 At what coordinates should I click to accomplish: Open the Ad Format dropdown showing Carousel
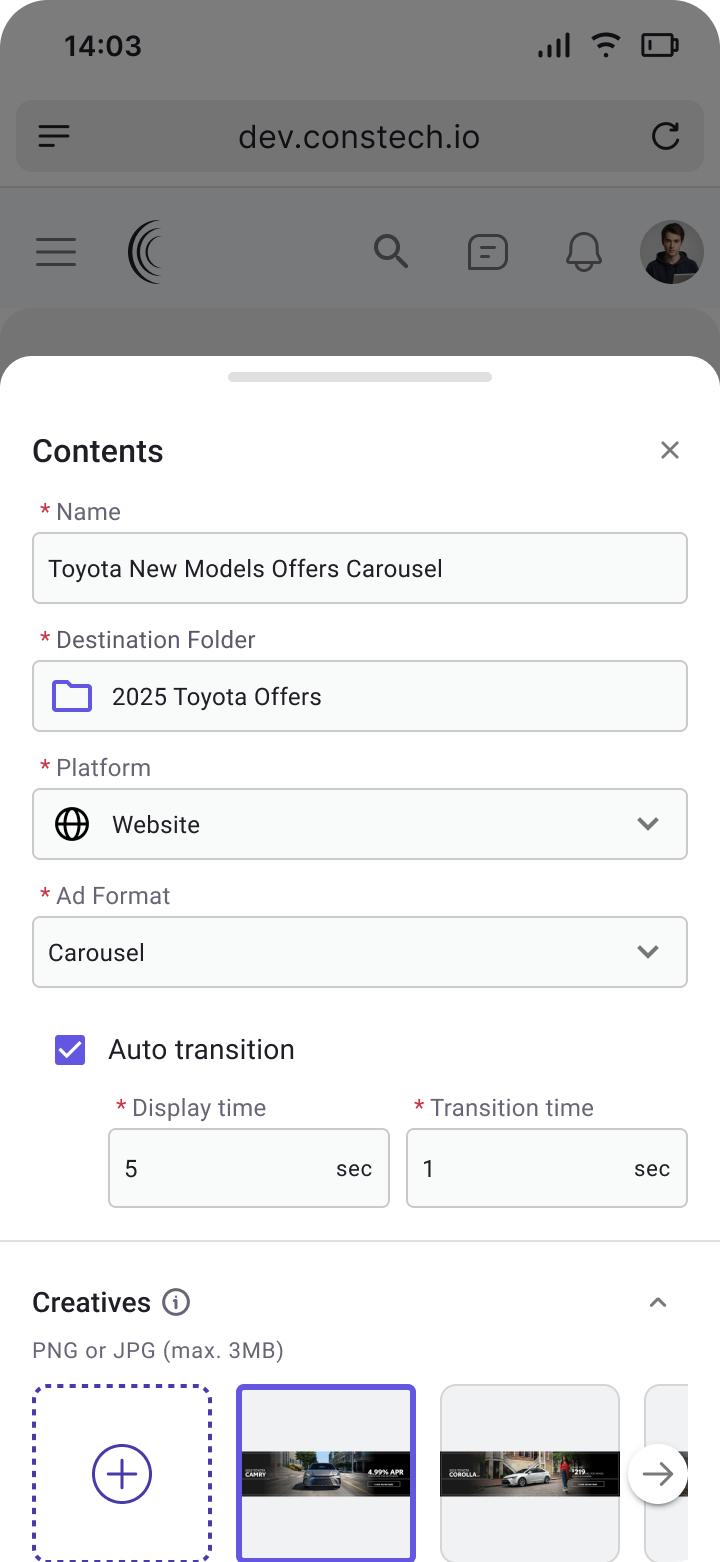(x=360, y=952)
